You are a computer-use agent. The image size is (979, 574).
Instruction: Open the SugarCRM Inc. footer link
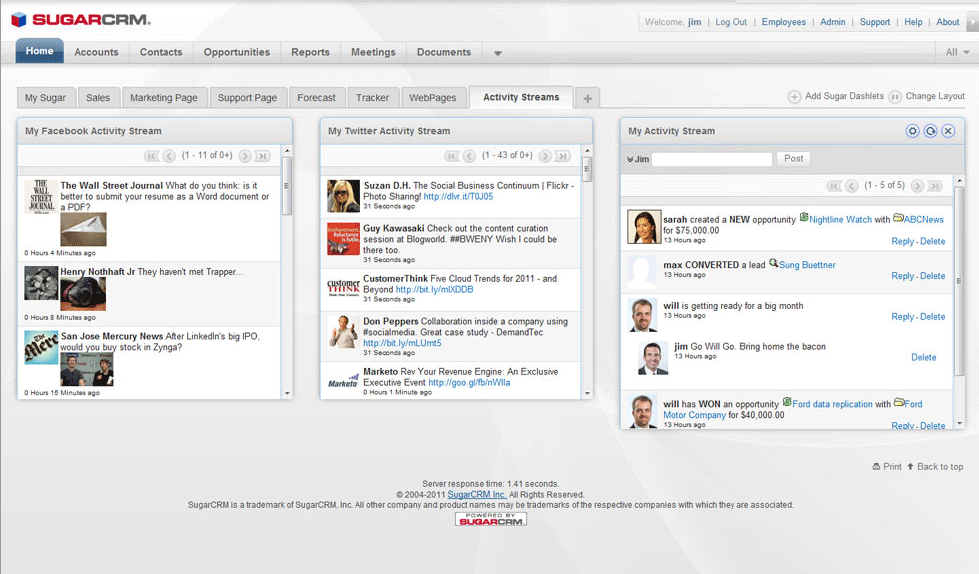(477, 495)
